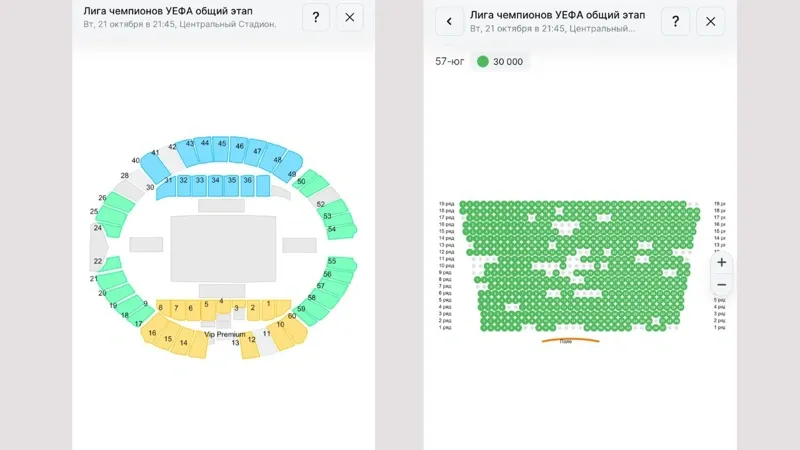Screen dimensions: 800x450
Task: Choose blue sector 33 inner ring
Action: point(199,182)
